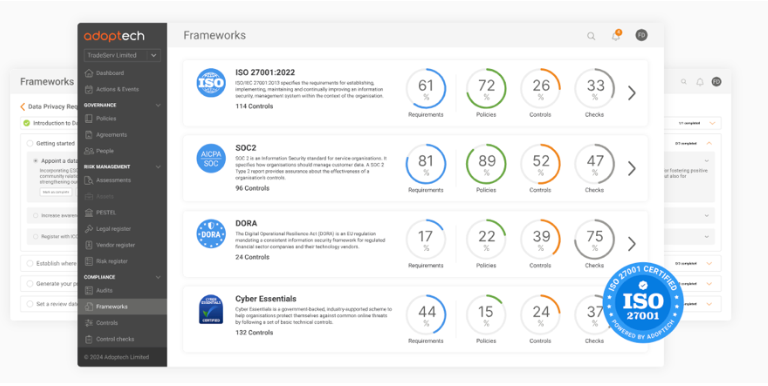
Task: Click the DORA framework title
Action: pyautogui.click(x=246, y=223)
